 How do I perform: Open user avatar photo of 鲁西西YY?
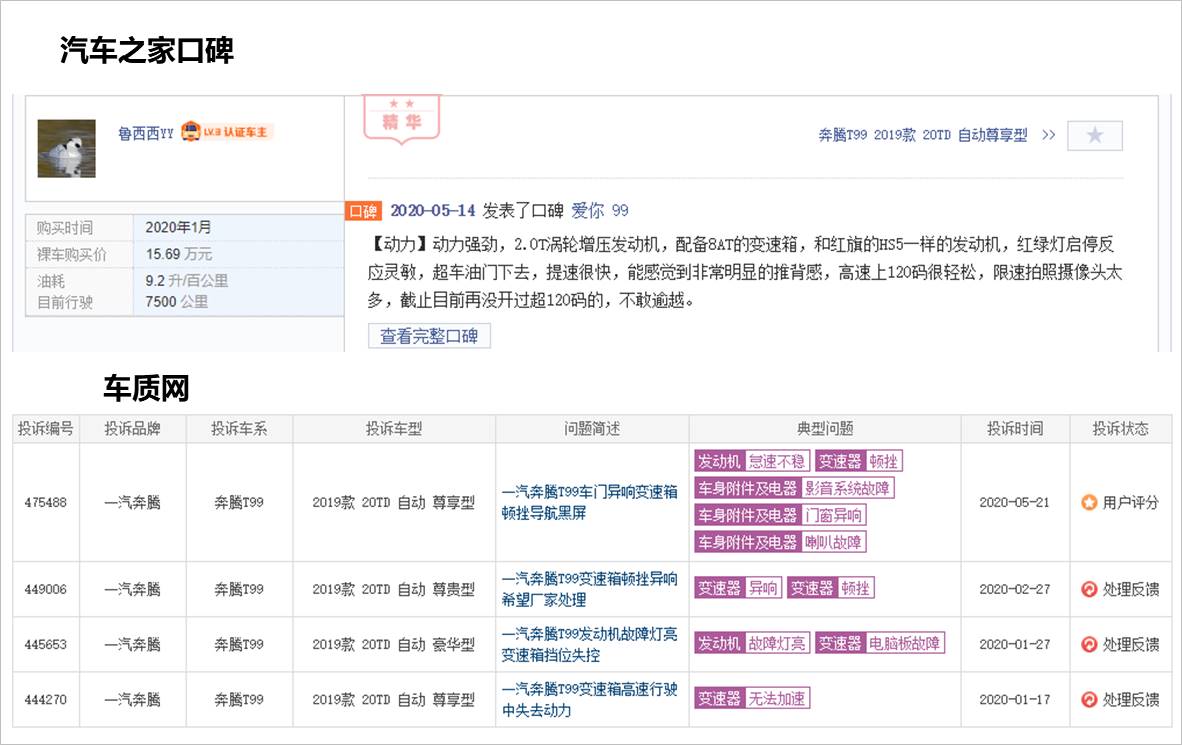(x=66, y=149)
